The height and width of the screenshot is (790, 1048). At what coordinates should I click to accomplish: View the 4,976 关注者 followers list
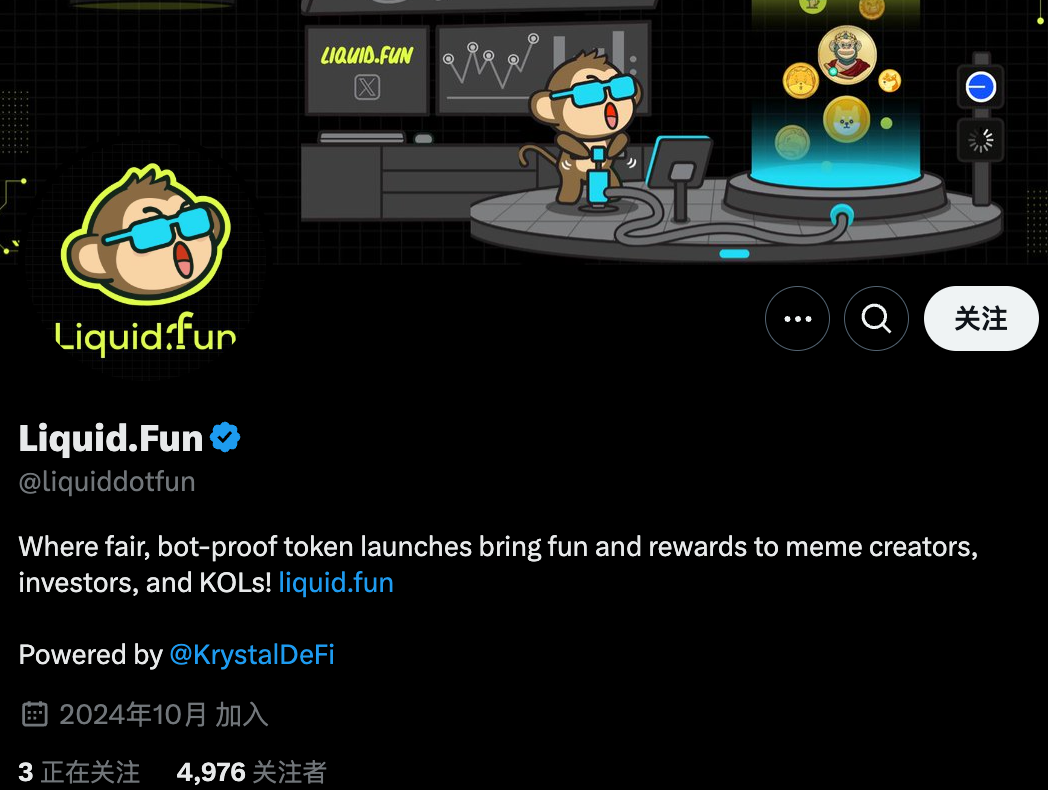coord(251,773)
